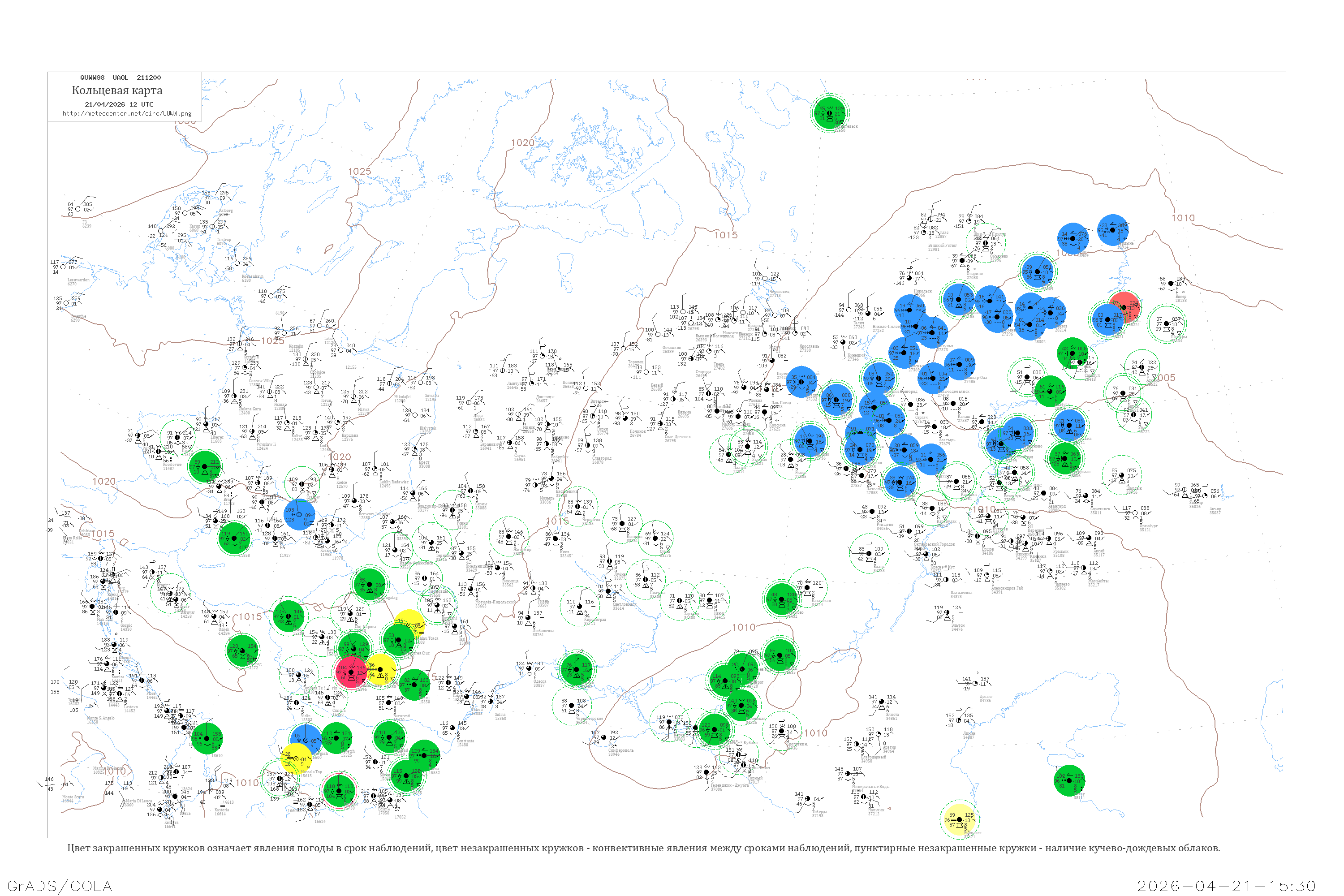The image size is (1344, 896).
Task: Click the Koebenhavn station circle
Action: [237, 263]
